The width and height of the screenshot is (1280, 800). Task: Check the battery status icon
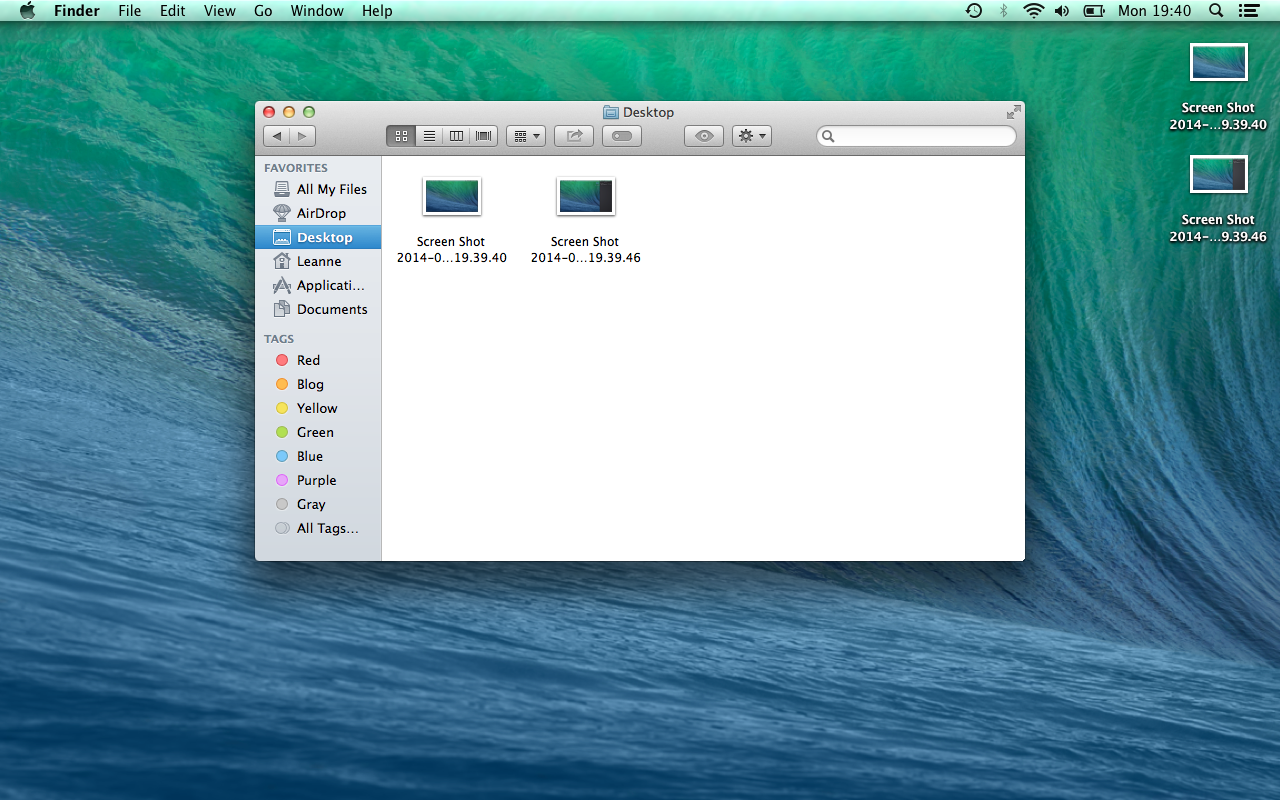pyautogui.click(x=1094, y=11)
